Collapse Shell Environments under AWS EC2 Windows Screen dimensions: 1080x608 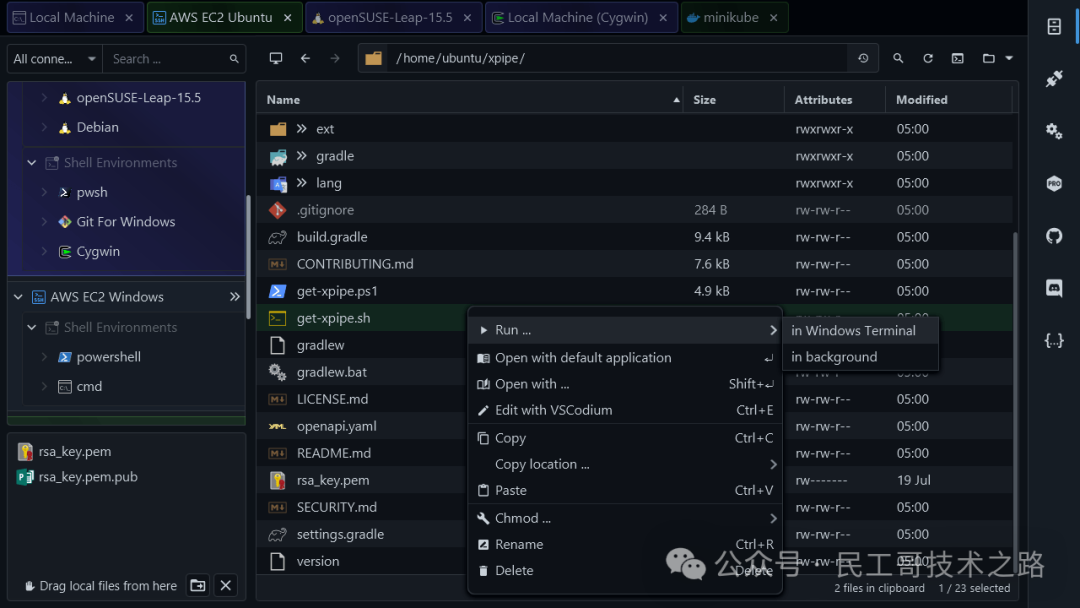(x=31, y=327)
